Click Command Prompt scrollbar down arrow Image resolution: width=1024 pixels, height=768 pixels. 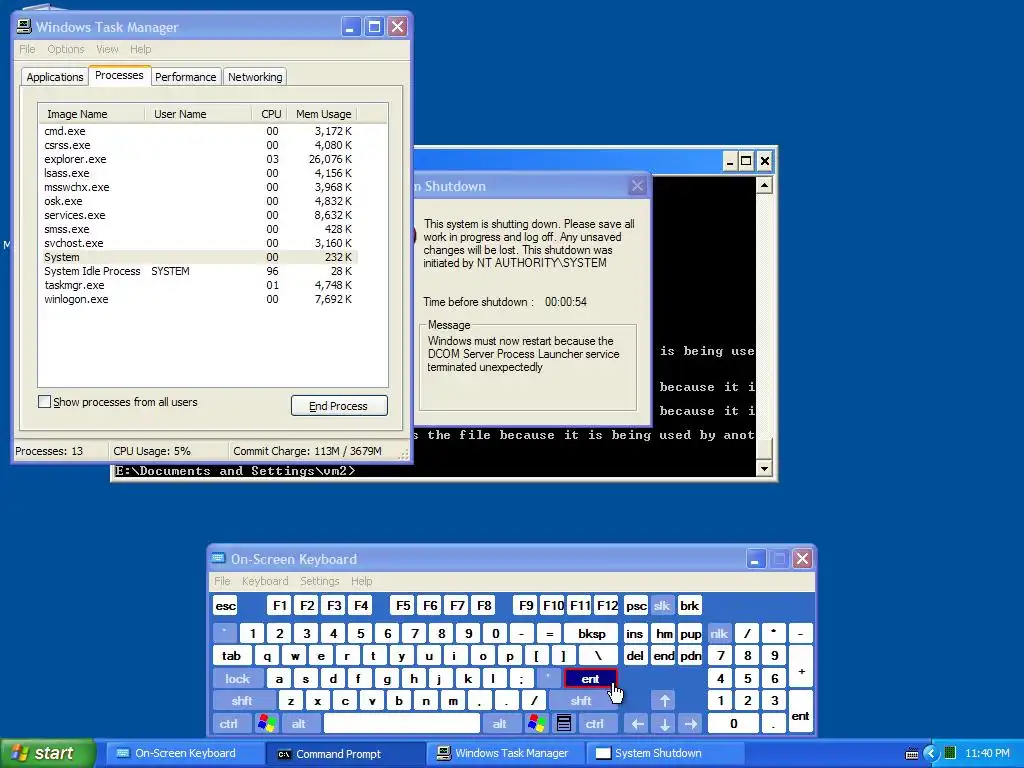764,468
